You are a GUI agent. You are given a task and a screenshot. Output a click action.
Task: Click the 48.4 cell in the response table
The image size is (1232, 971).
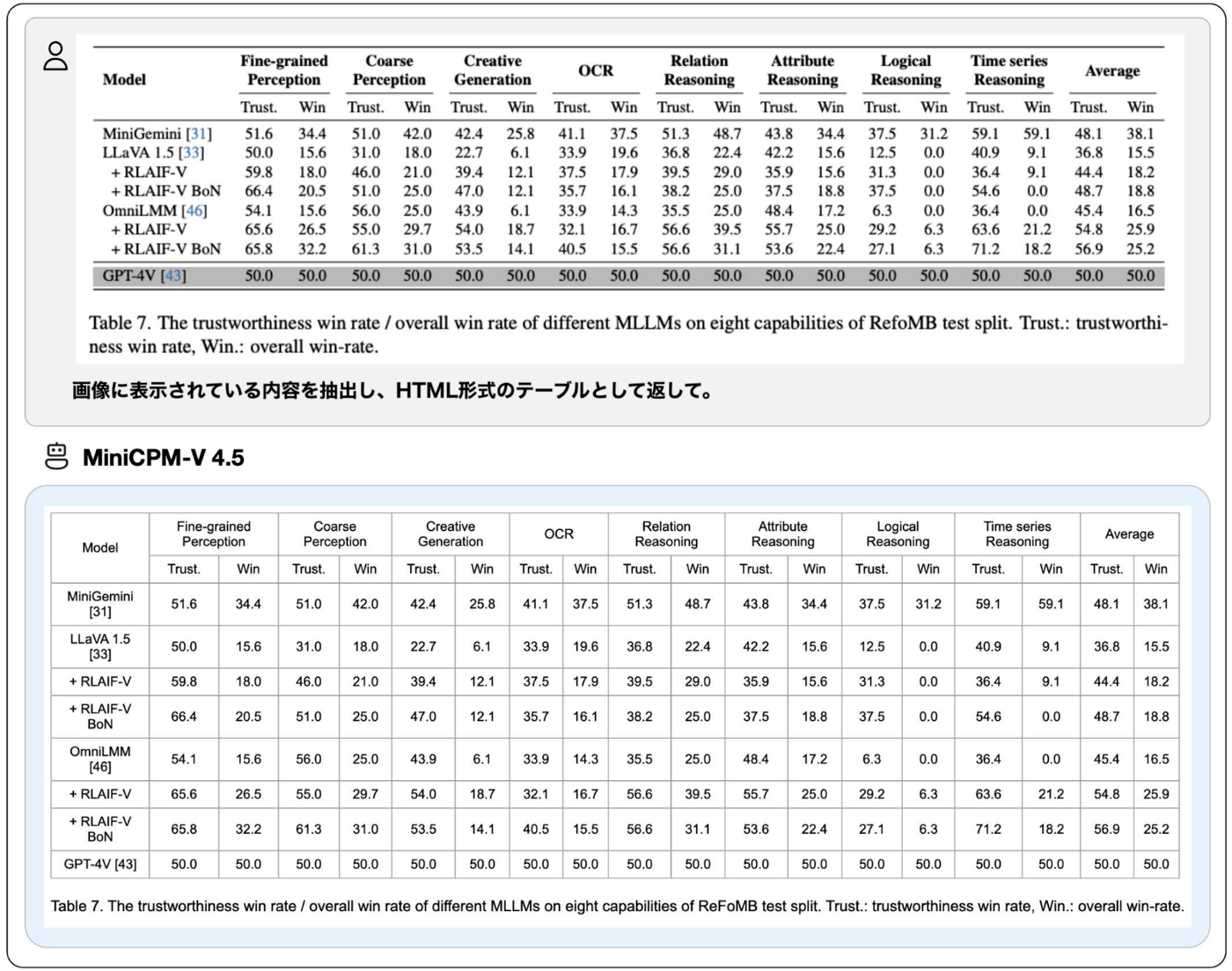(756, 759)
